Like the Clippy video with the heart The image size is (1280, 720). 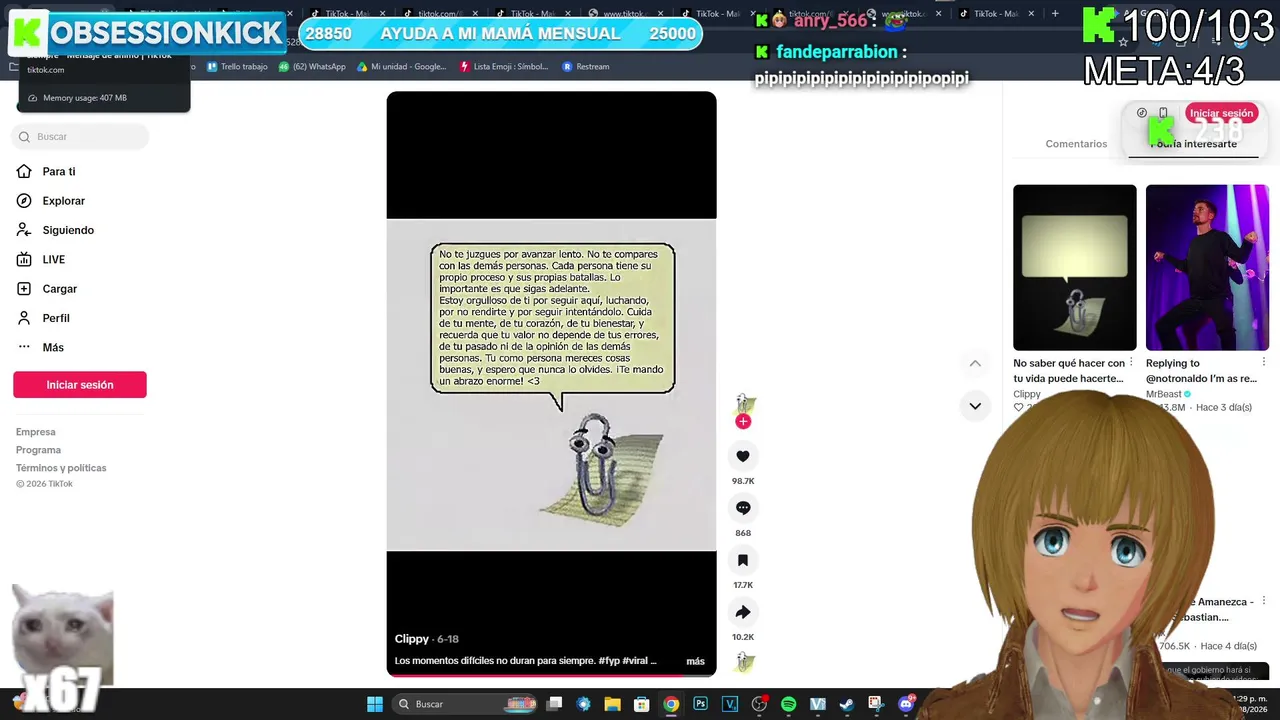tap(743, 456)
